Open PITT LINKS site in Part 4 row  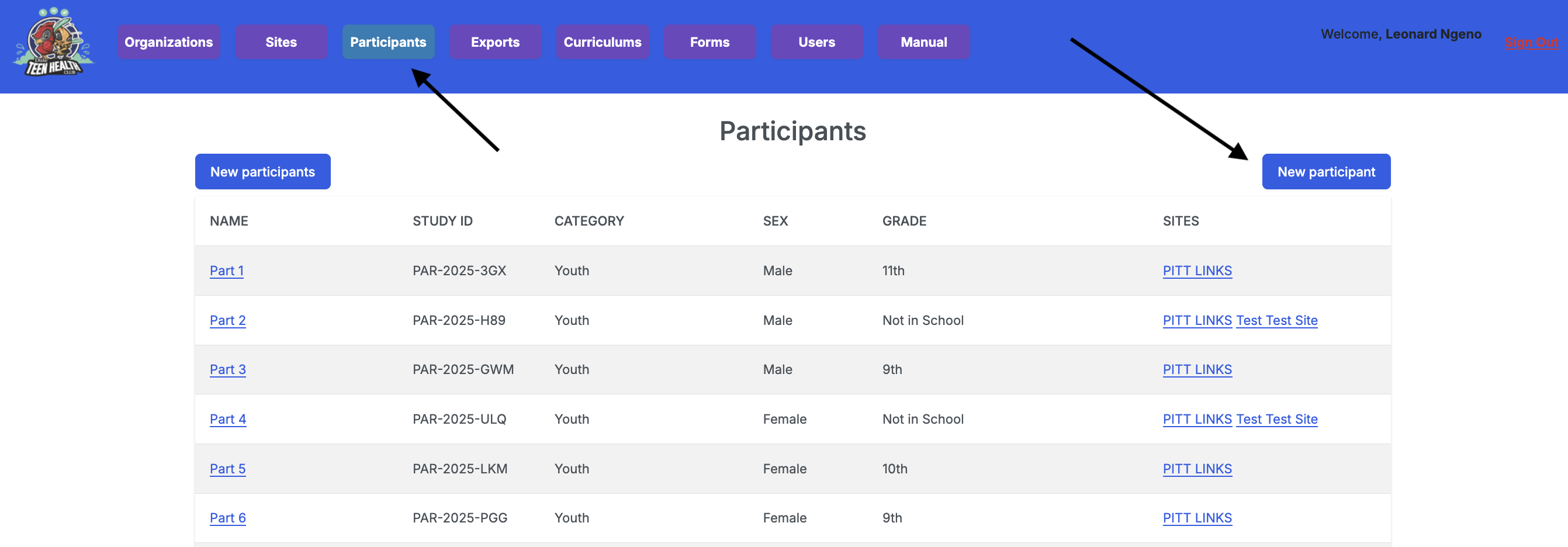[x=1197, y=419]
